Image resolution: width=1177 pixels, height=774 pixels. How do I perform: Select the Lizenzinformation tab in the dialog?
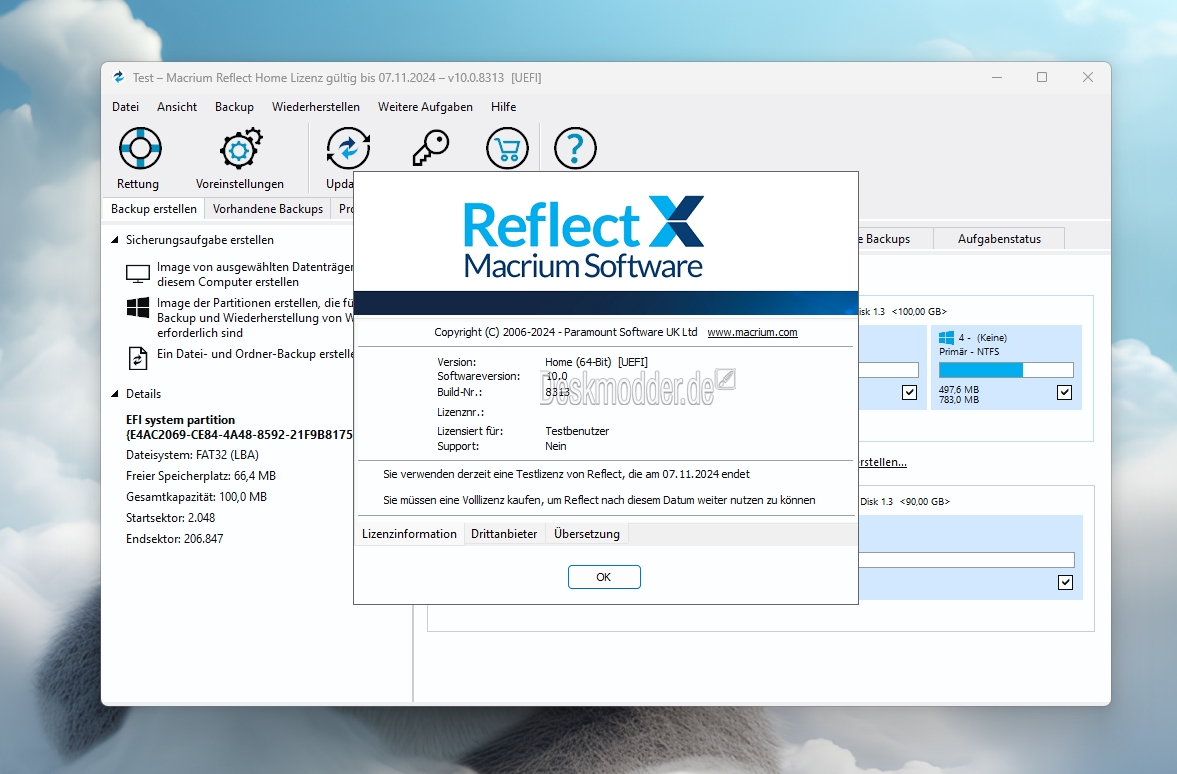click(409, 534)
